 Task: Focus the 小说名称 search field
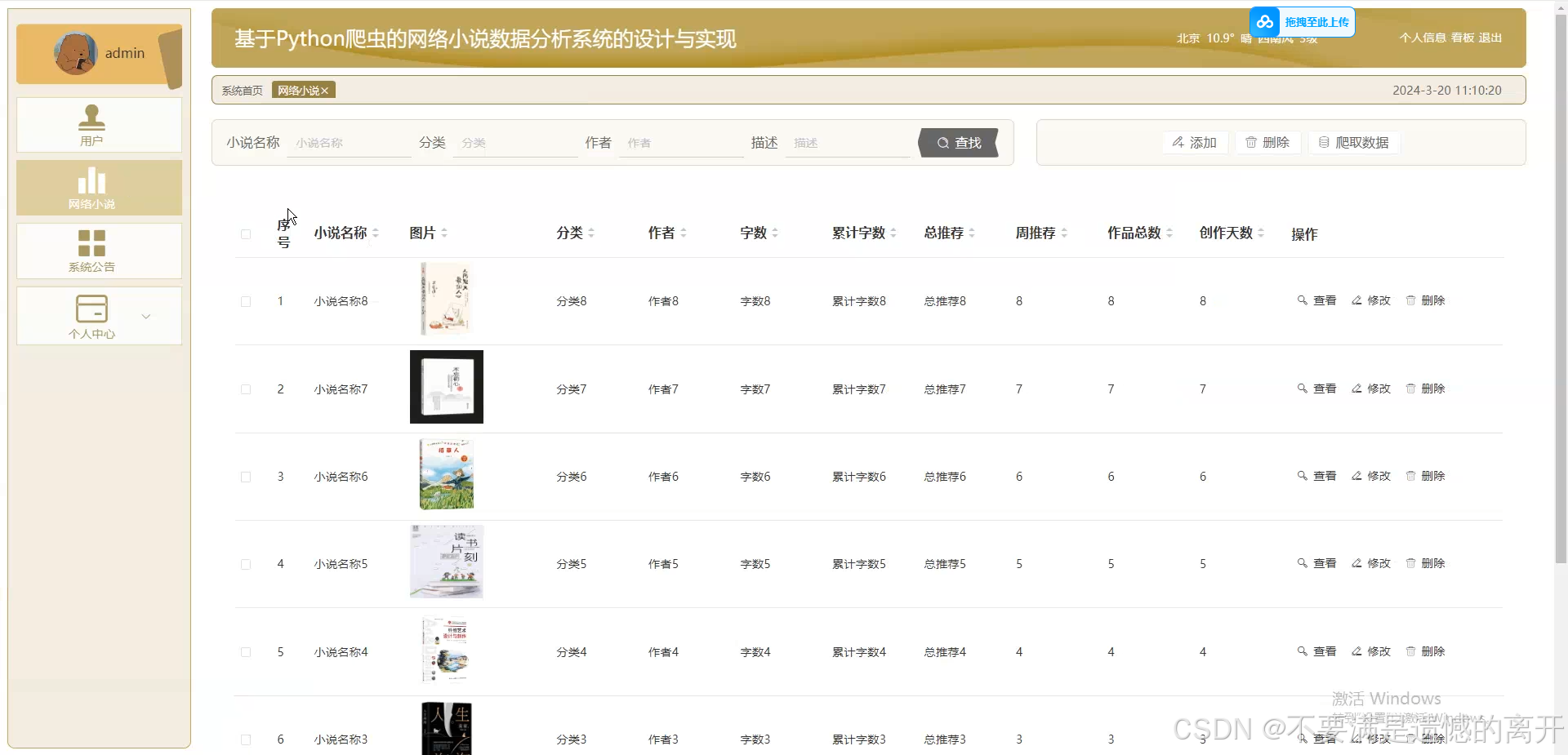click(x=350, y=143)
